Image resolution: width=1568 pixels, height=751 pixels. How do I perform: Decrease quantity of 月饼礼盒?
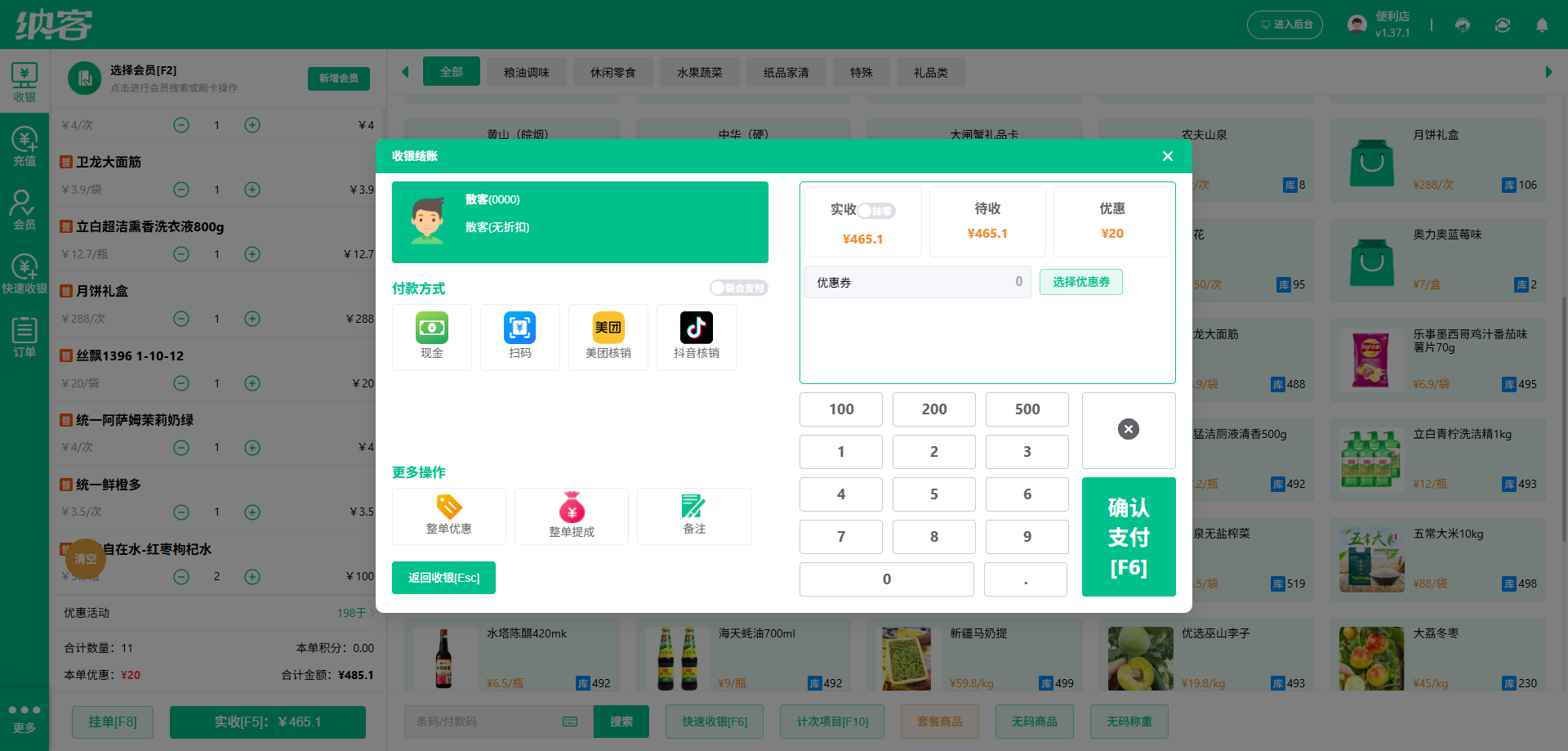181,319
